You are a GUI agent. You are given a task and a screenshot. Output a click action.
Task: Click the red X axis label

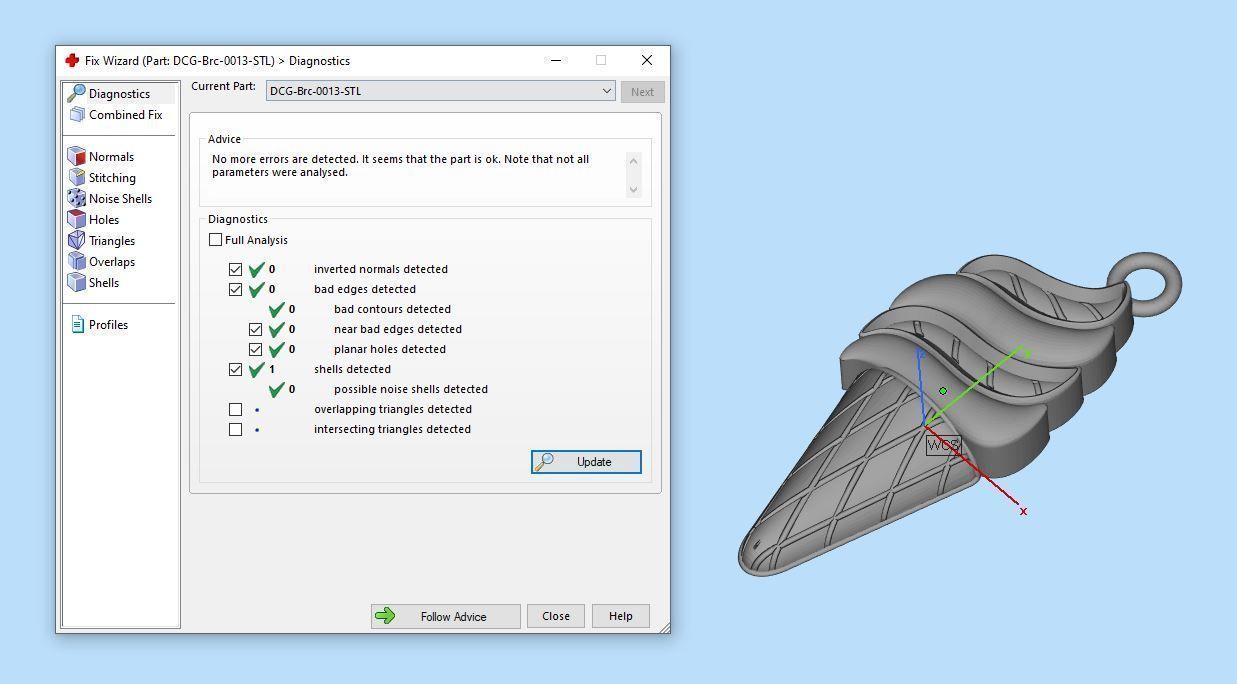1023,511
